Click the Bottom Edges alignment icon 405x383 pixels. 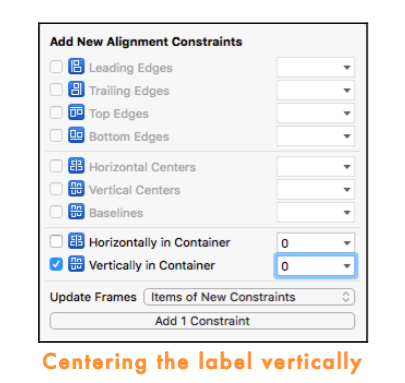point(76,135)
